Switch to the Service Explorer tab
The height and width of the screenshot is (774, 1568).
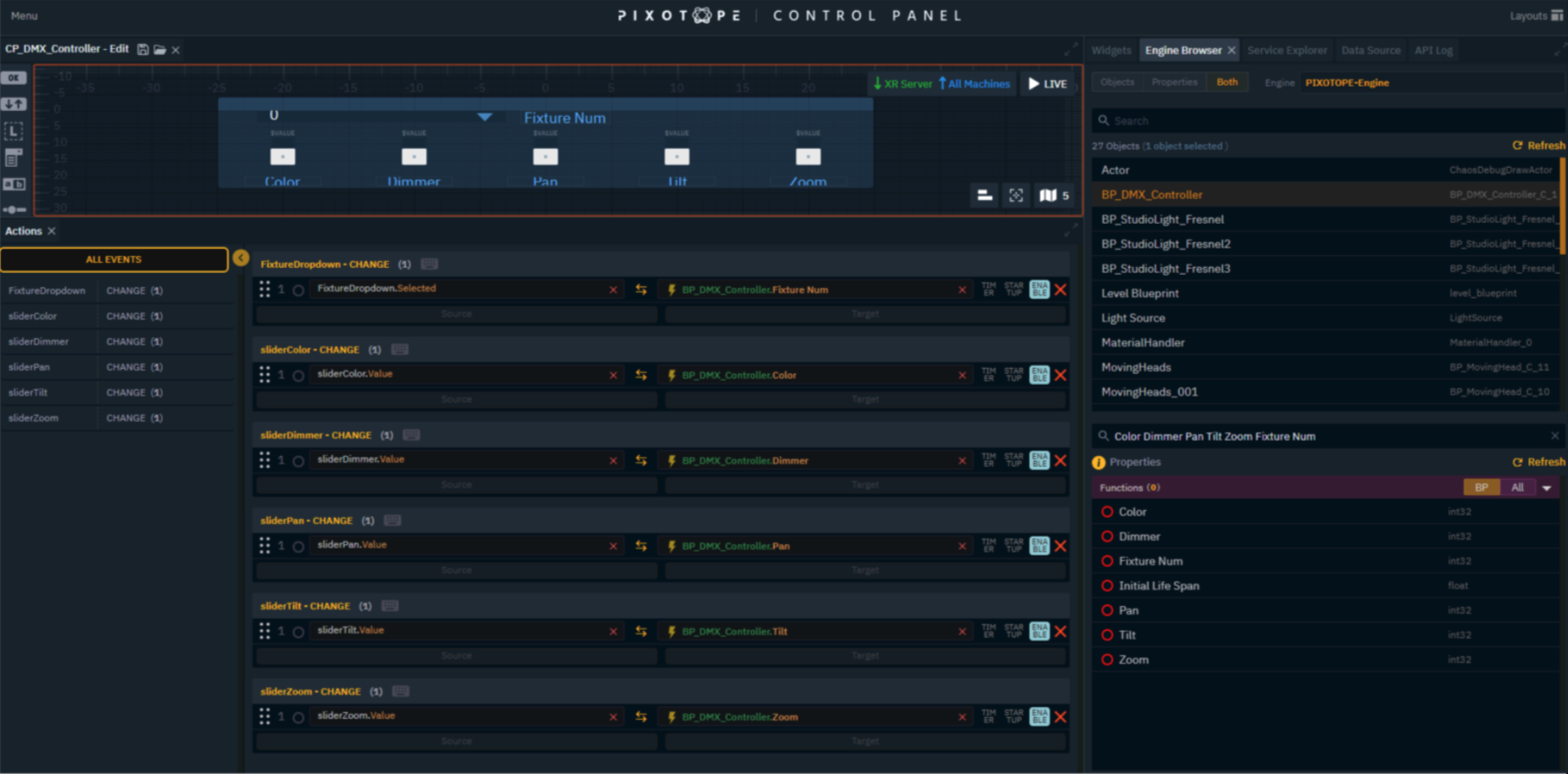click(x=1287, y=51)
